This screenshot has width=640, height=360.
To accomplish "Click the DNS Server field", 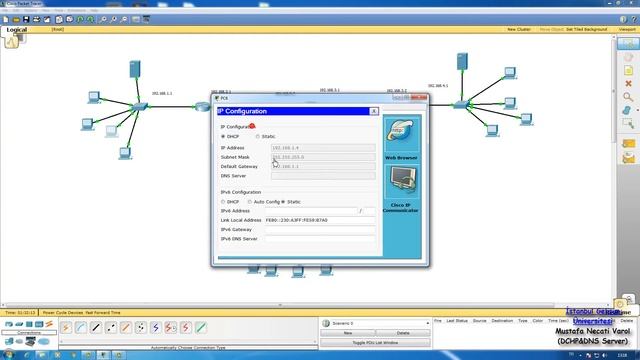I will [323, 176].
